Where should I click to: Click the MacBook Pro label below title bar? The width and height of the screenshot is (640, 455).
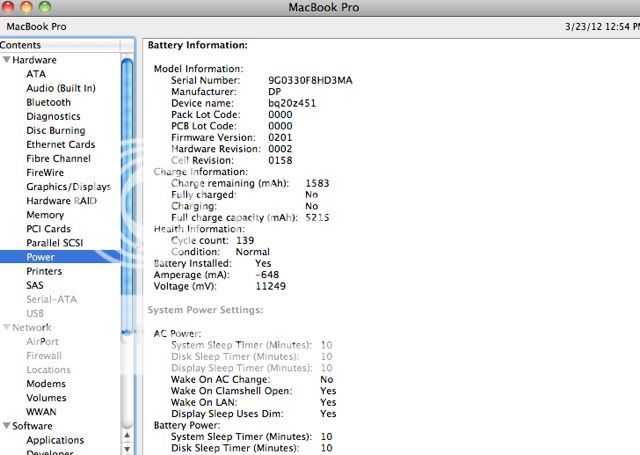click(x=36, y=27)
